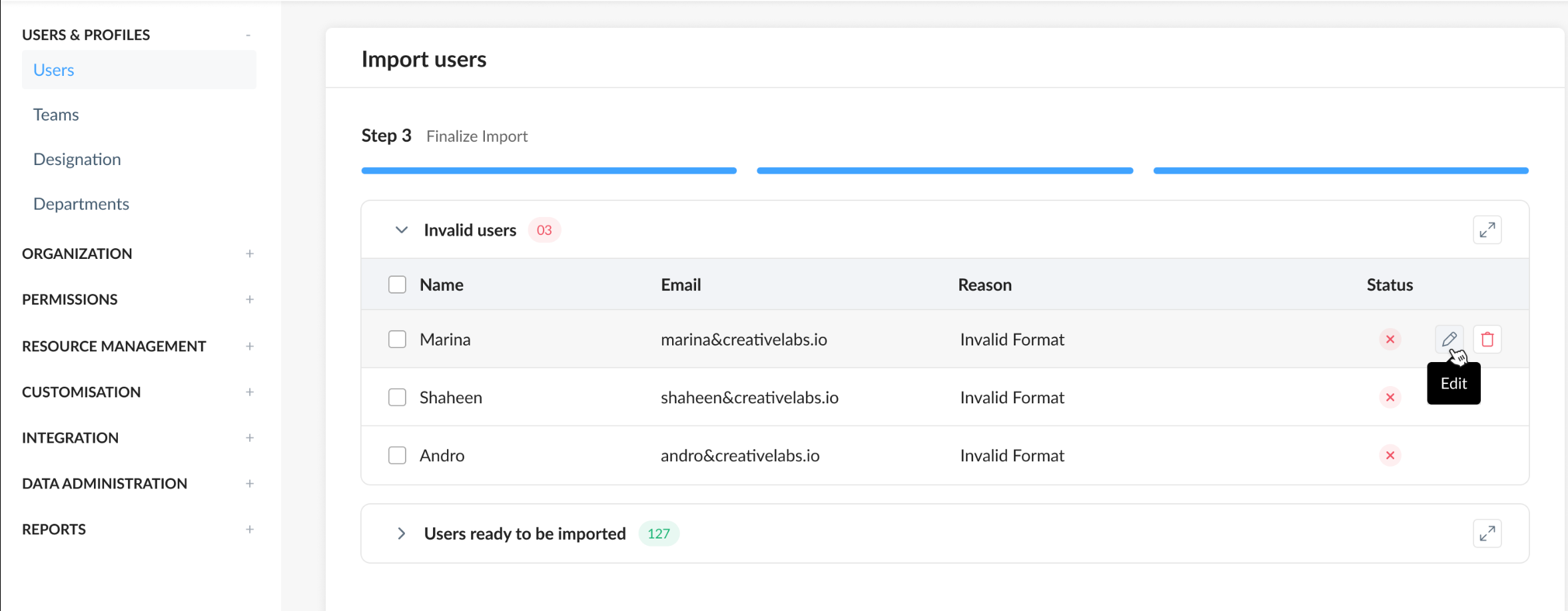Select all invalid users with header checkbox

pos(397,285)
